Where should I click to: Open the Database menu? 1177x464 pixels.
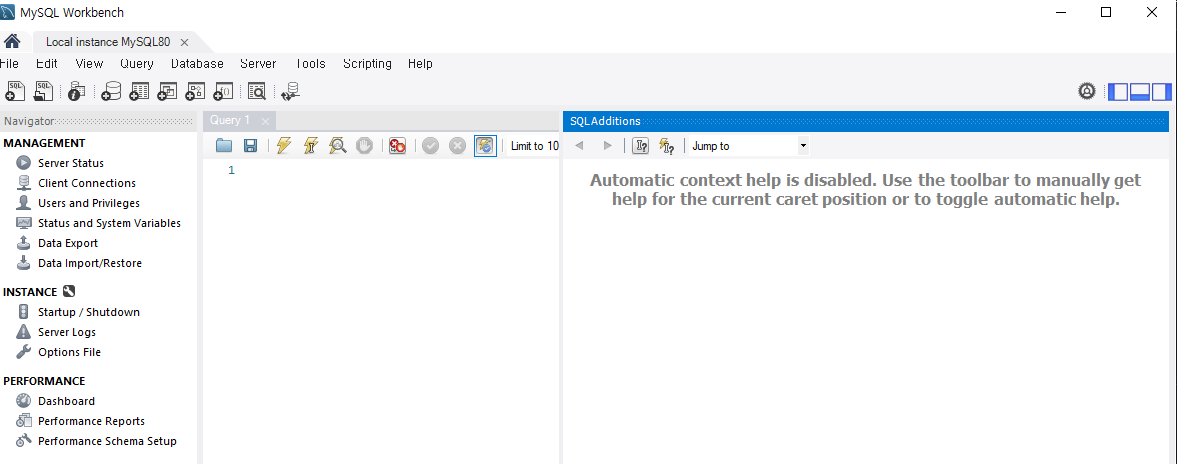coord(197,64)
